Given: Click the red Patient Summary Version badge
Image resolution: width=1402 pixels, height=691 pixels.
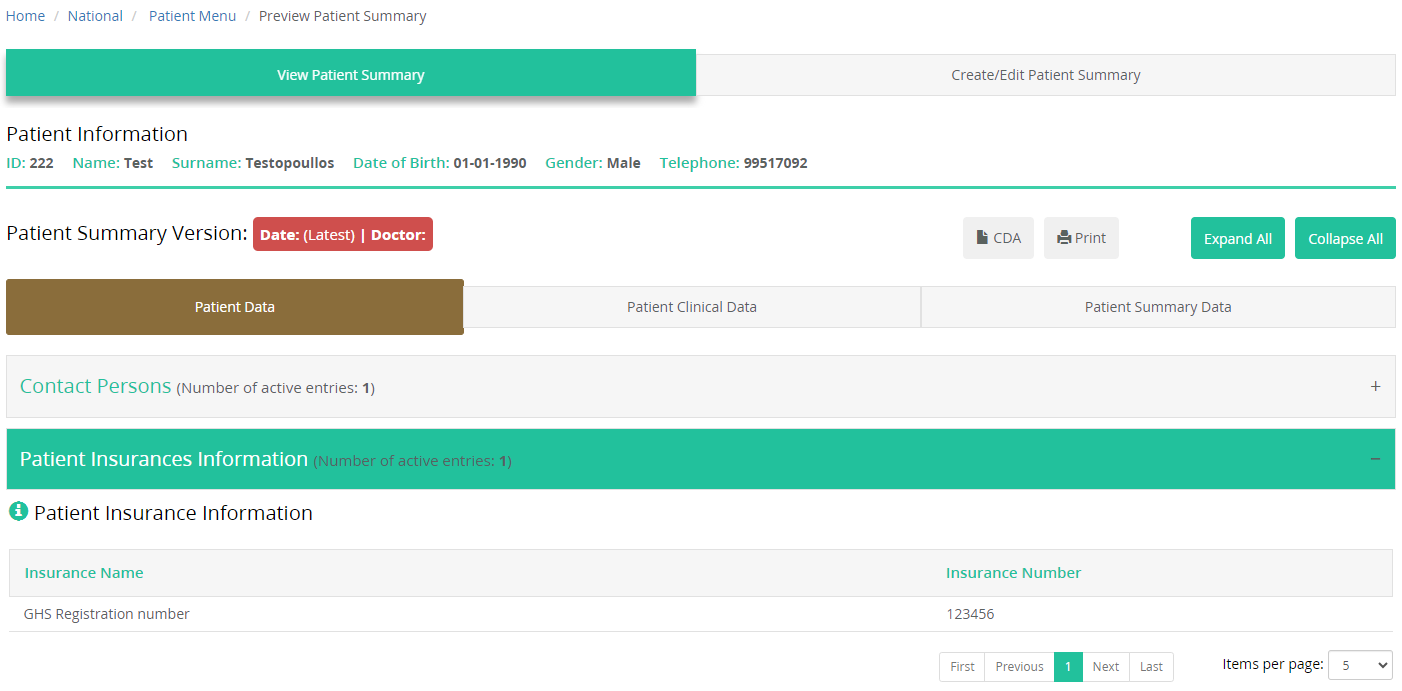Looking at the screenshot, I should pos(342,235).
